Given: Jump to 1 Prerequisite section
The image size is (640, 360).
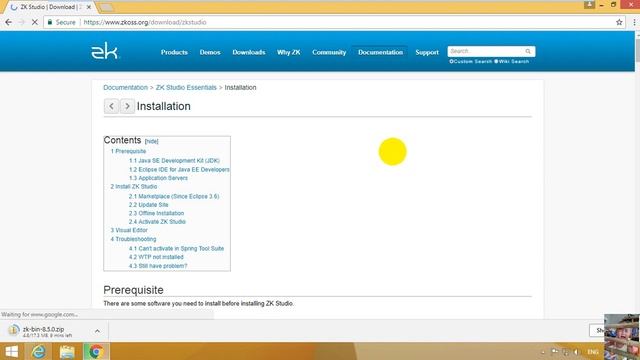Looking at the screenshot, I should pos(128,151).
